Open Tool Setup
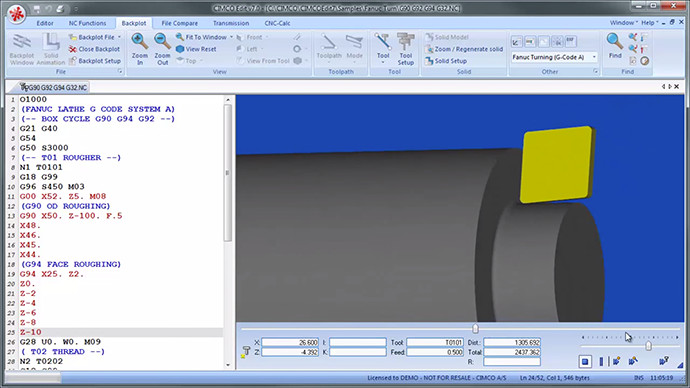 pos(405,49)
